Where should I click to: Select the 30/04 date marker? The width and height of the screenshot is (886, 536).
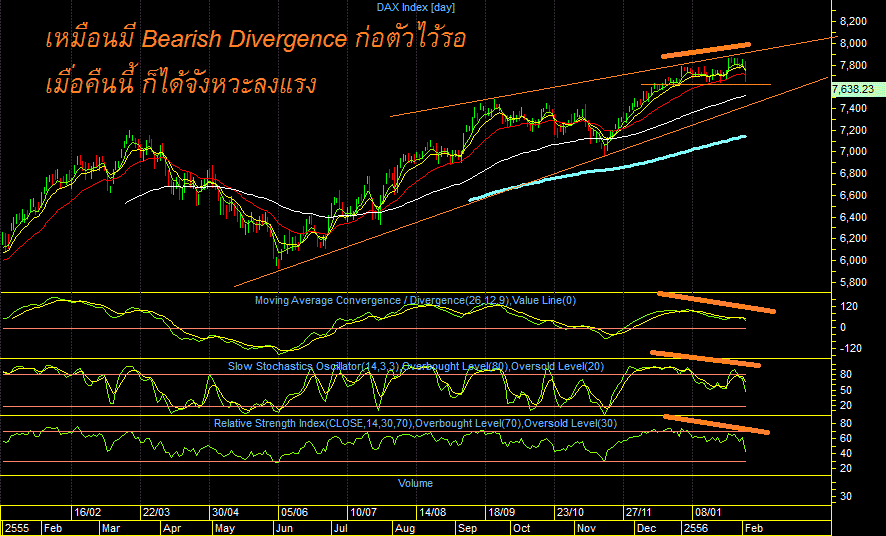(225, 513)
